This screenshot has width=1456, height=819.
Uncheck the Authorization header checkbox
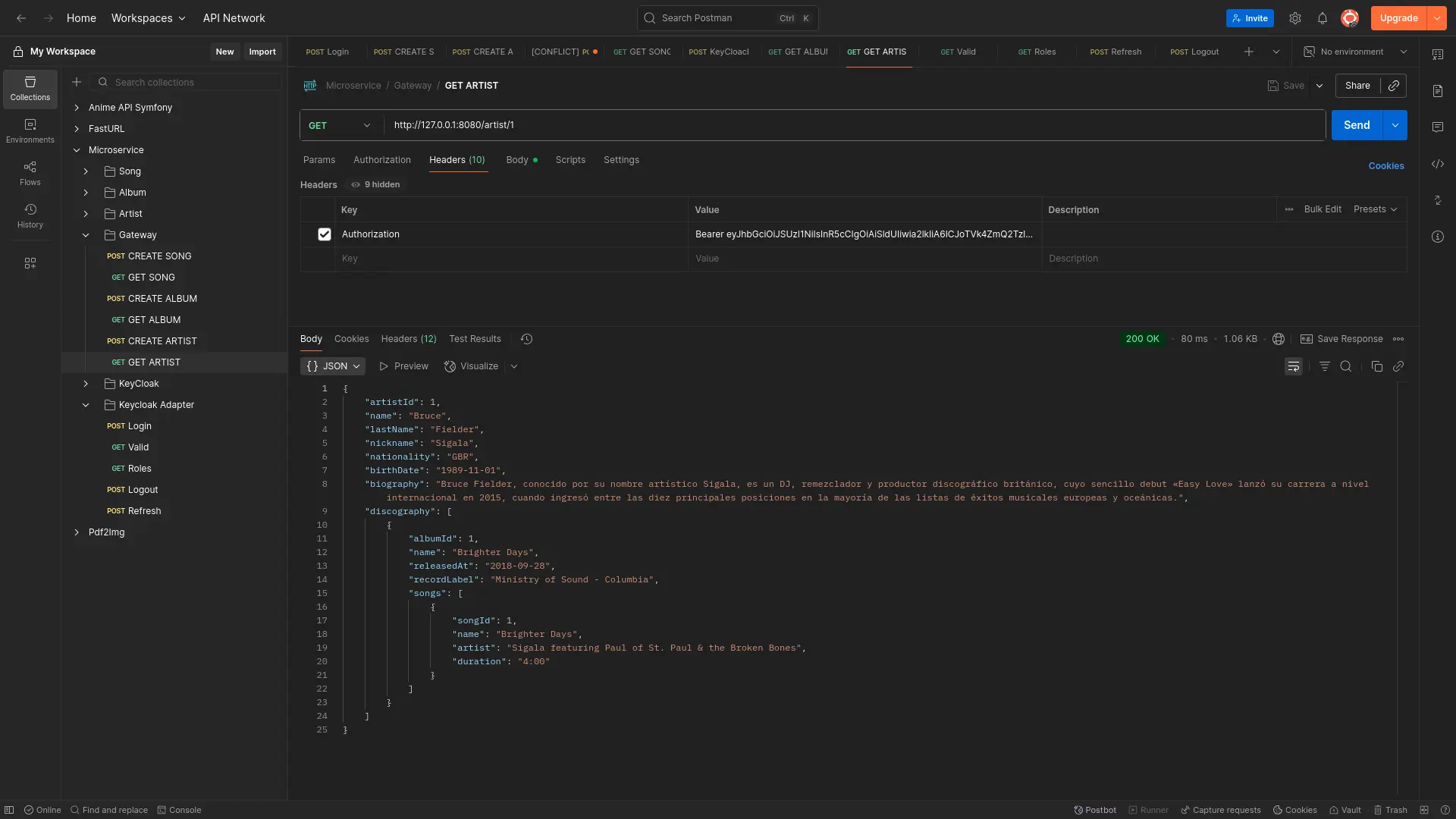(325, 234)
